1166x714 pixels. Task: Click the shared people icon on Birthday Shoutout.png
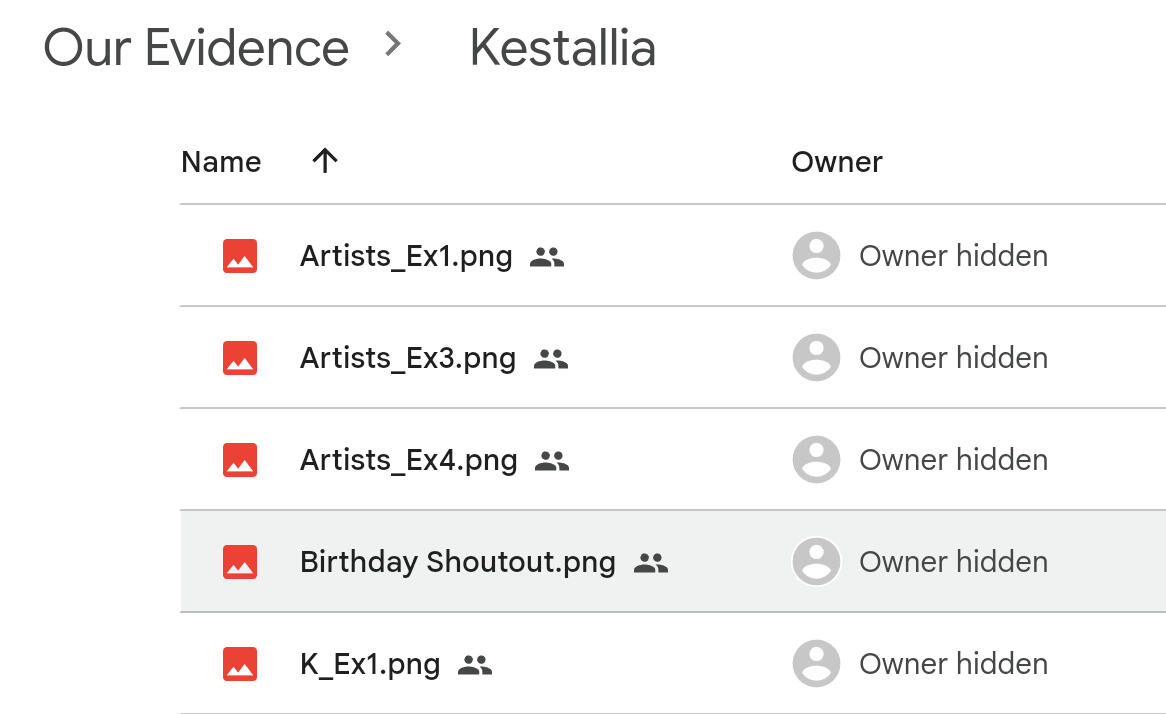coord(651,563)
